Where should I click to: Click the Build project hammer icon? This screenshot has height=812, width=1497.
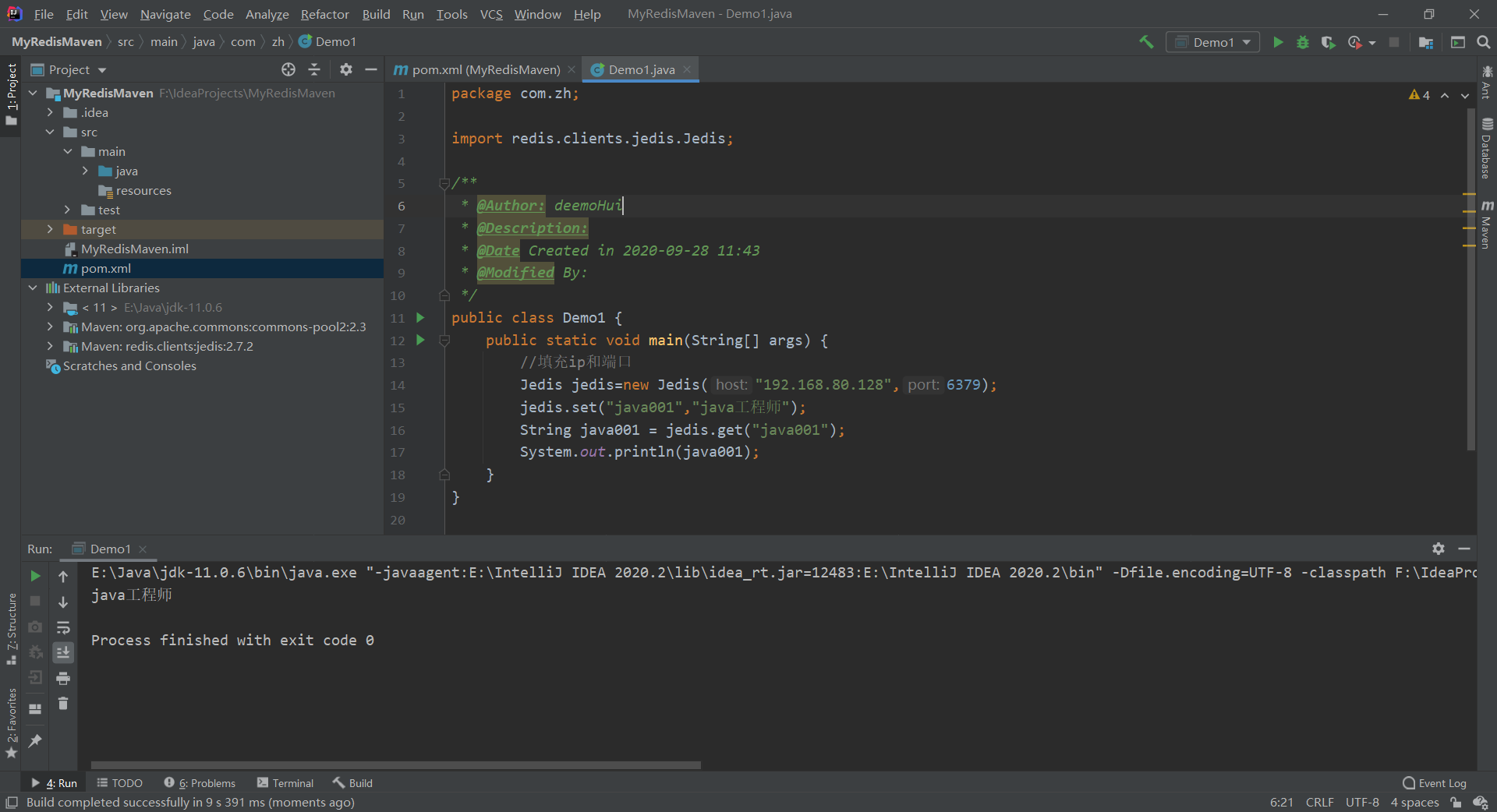pos(1146,42)
